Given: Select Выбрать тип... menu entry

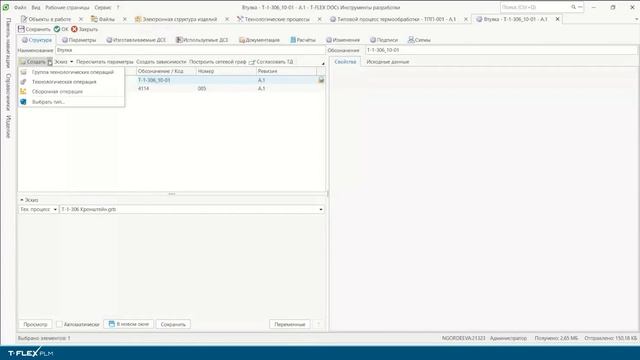Looking at the screenshot, I should coord(48,102).
